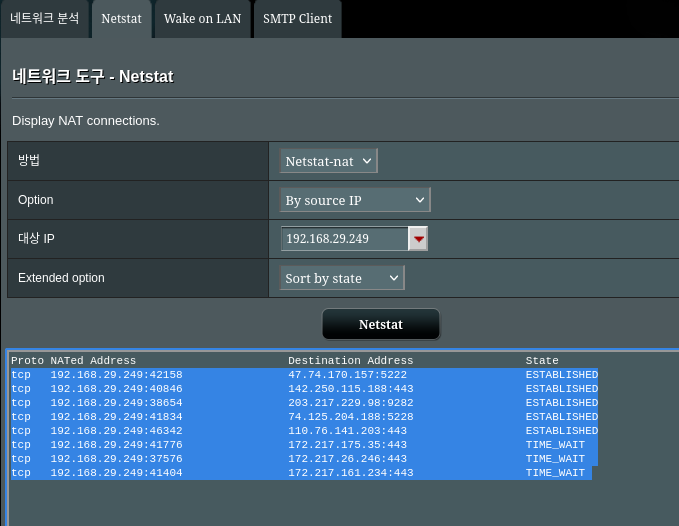Click the 172.217.26.246:443 destination entry
This screenshot has height=526, width=679.
click(348, 458)
